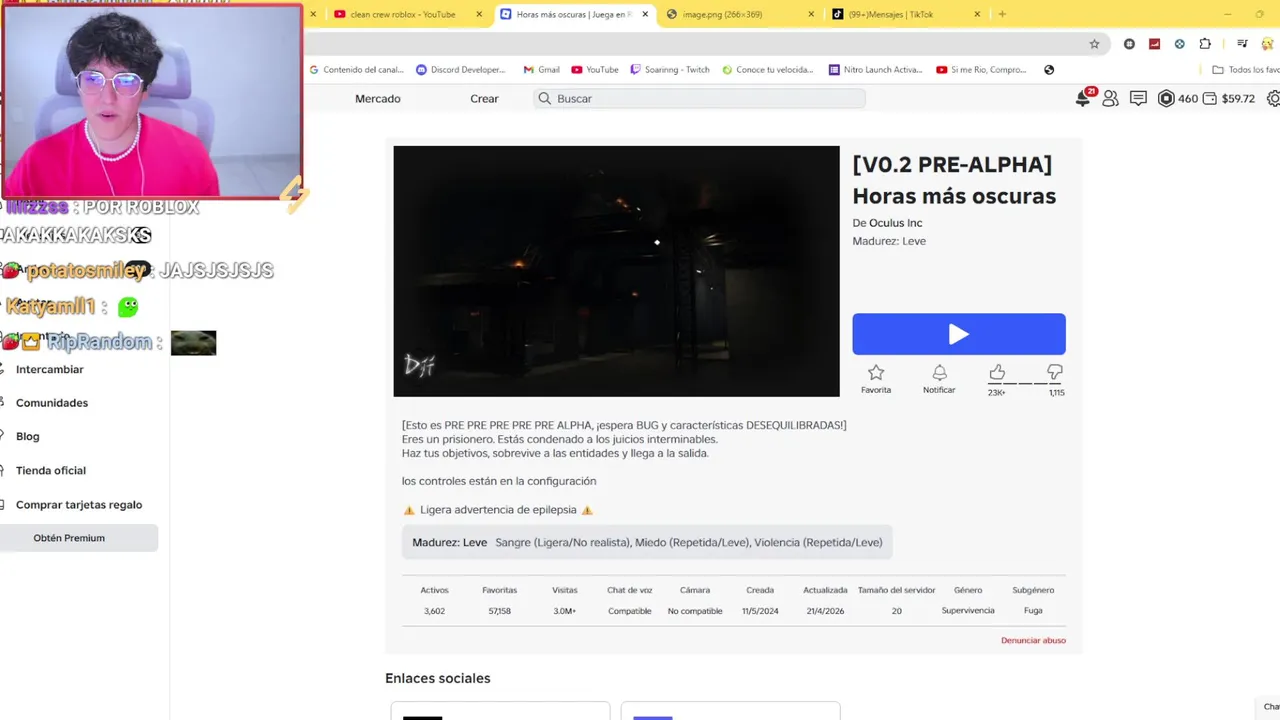This screenshot has height=720, width=1280.
Task: Open Comprar tarjetas regalo in sidebar
Action: (79, 505)
